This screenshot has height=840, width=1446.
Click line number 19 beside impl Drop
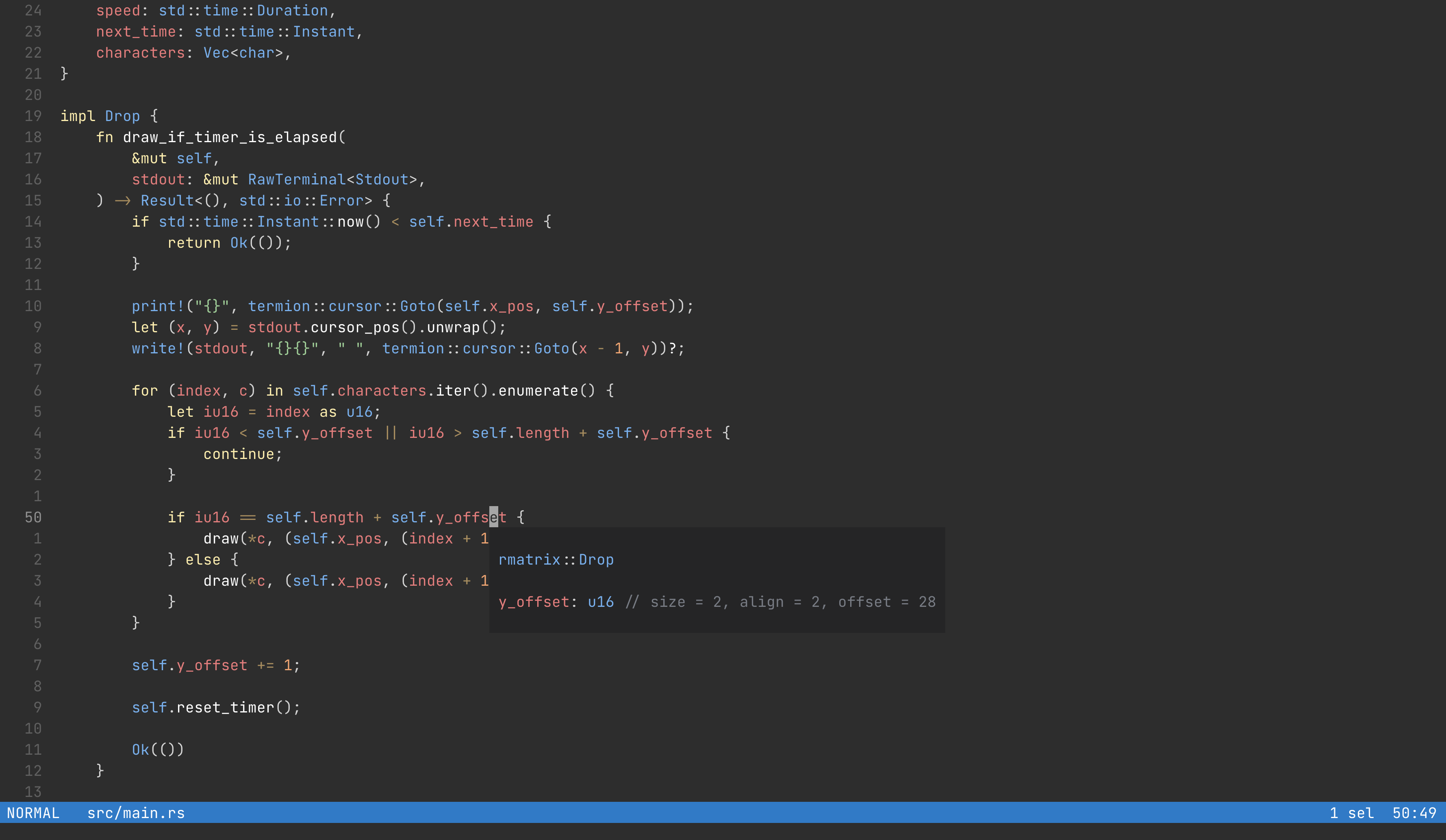[x=33, y=116]
